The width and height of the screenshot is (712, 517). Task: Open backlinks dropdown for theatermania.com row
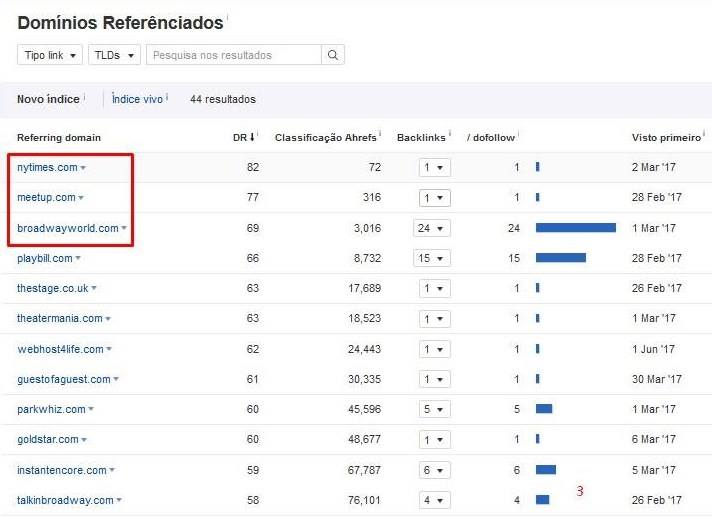coord(435,319)
